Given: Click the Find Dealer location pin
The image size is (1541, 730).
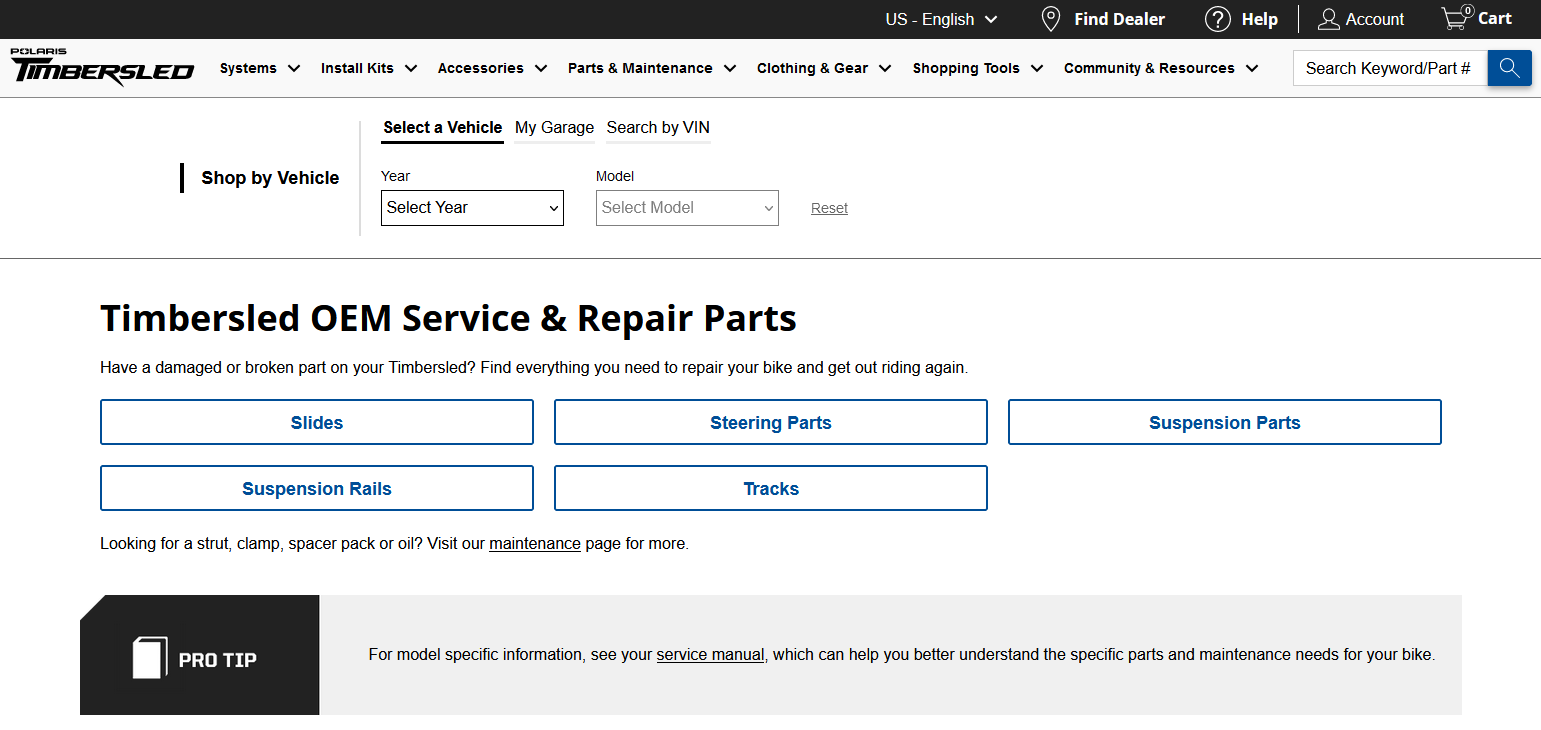Looking at the screenshot, I should 1051,19.
